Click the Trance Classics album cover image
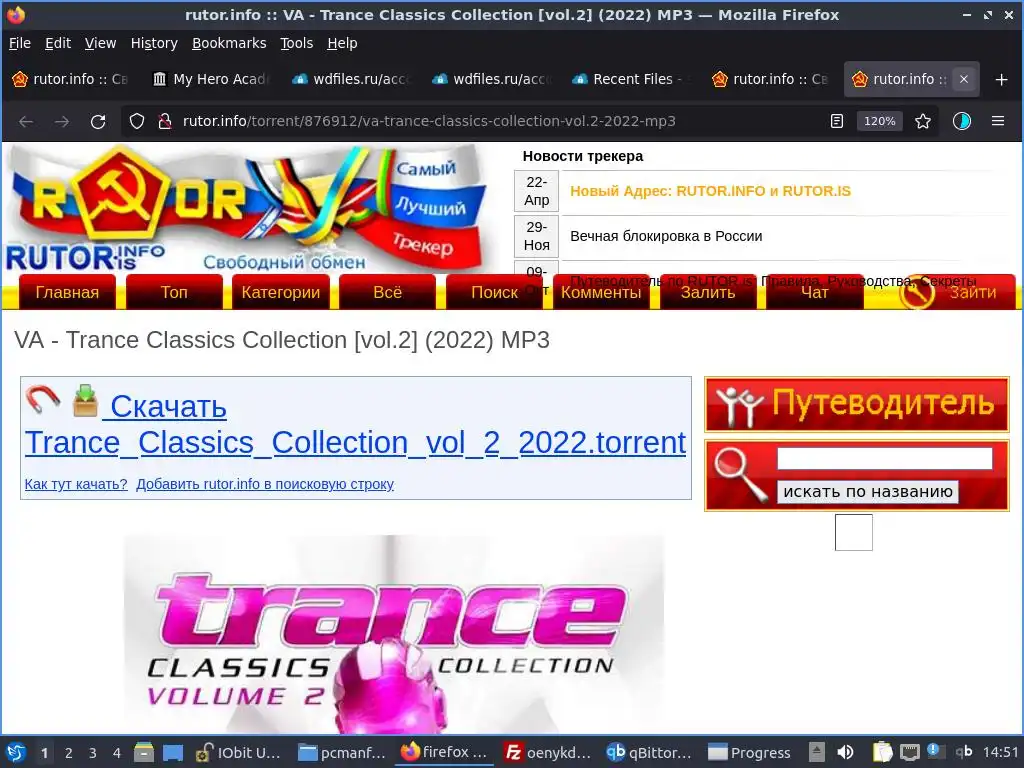The width and height of the screenshot is (1024, 768). point(394,634)
